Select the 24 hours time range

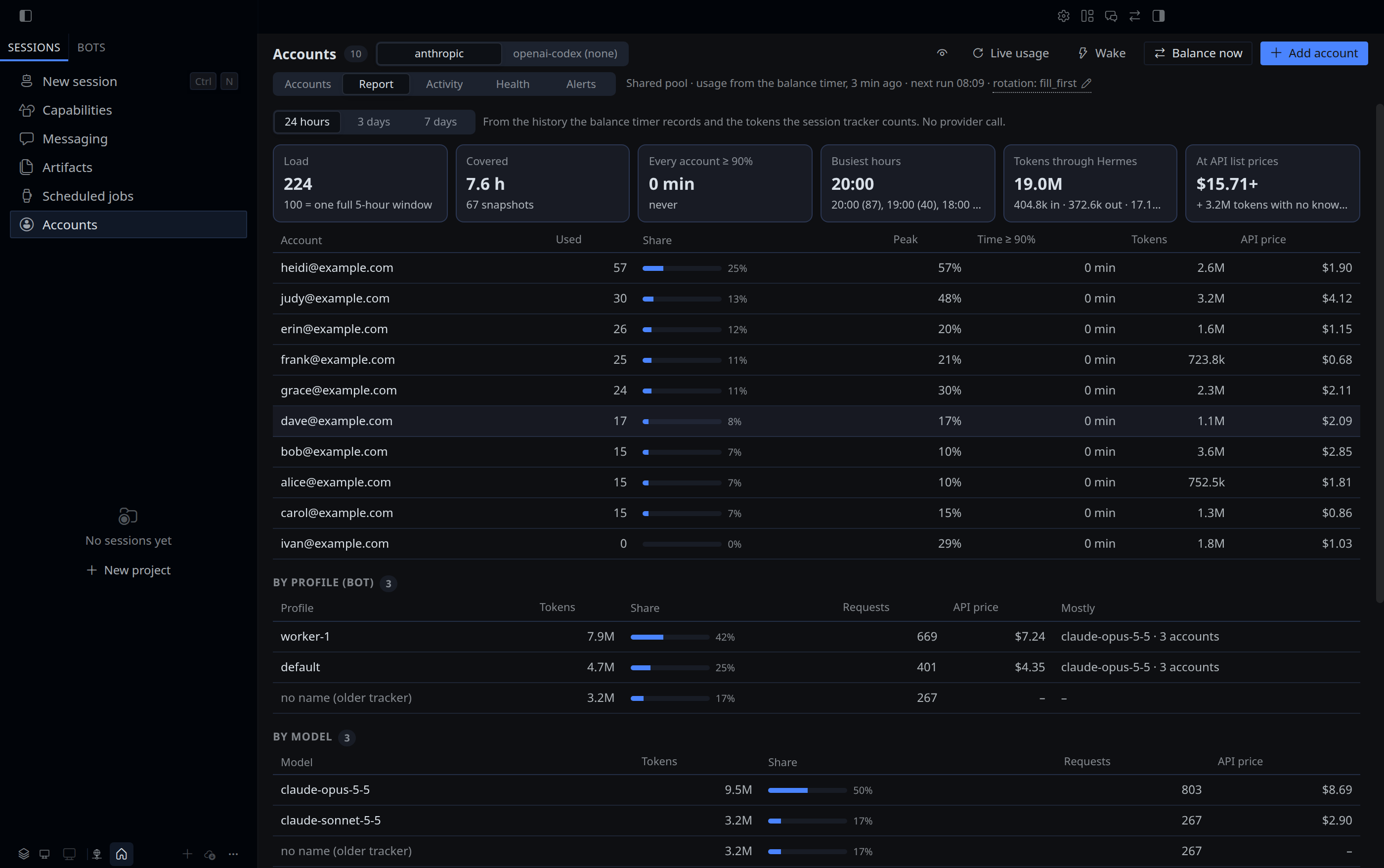coord(307,122)
